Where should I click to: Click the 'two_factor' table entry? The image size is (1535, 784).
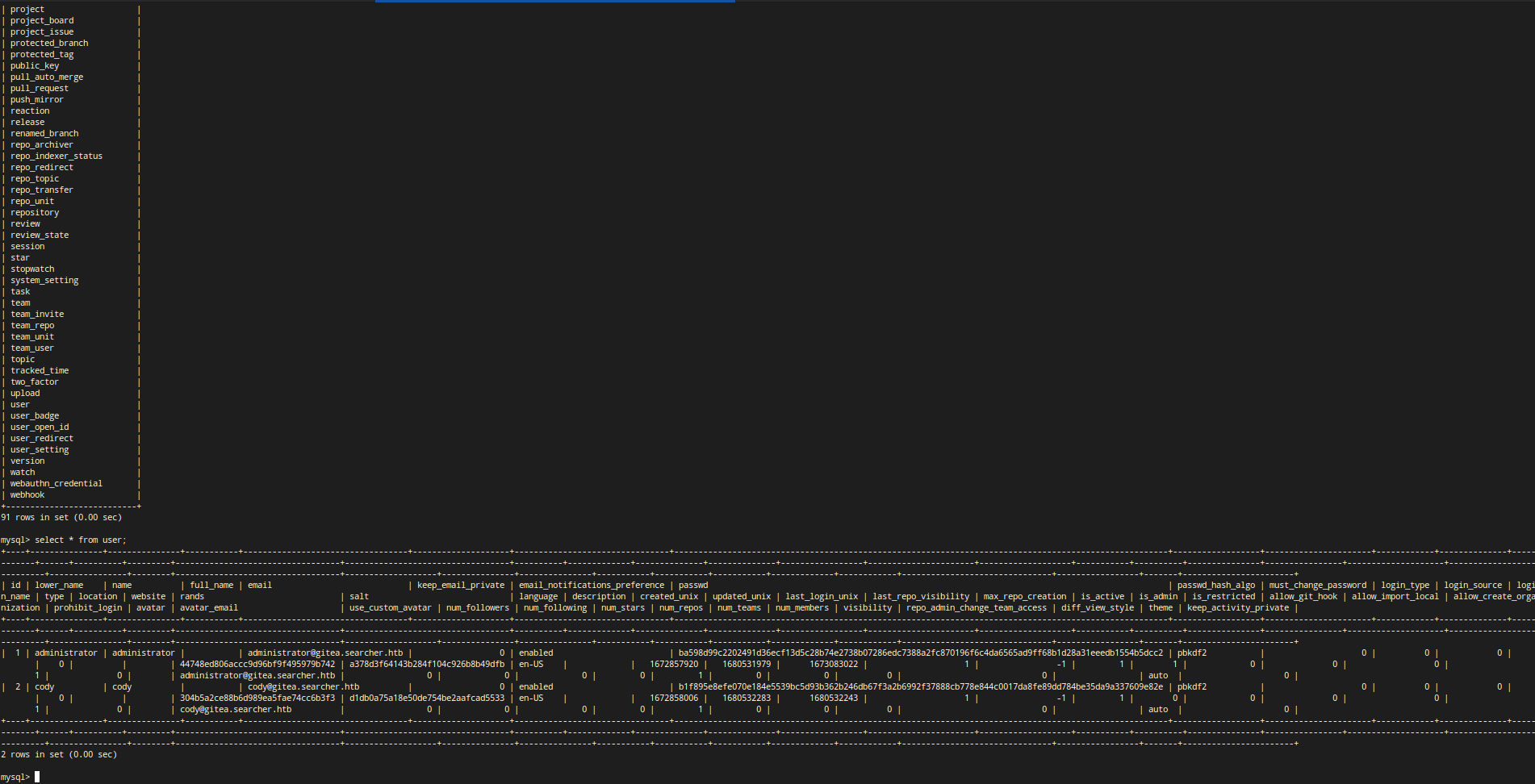click(x=35, y=382)
